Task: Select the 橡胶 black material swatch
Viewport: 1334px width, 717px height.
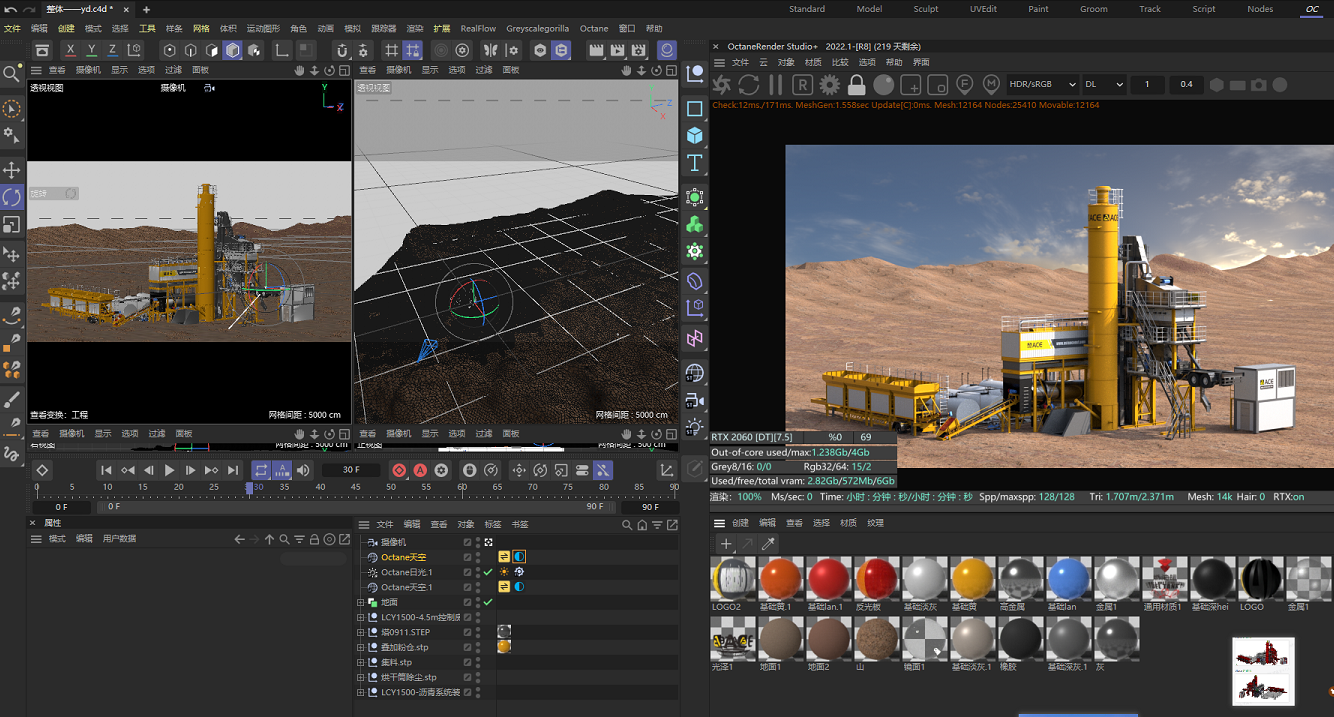Action: [x=1021, y=640]
